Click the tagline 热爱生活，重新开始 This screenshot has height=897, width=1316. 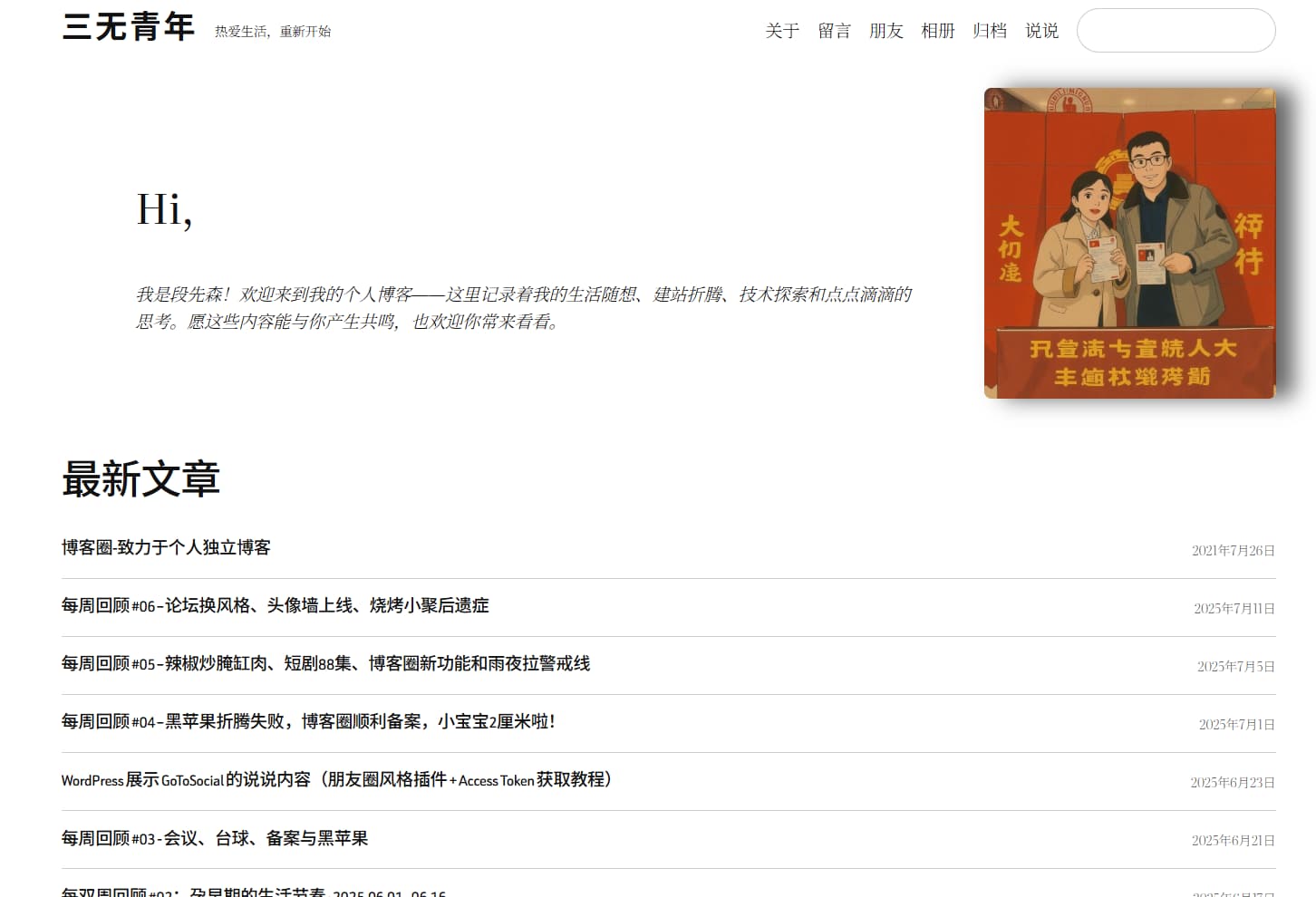(x=273, y=31)
